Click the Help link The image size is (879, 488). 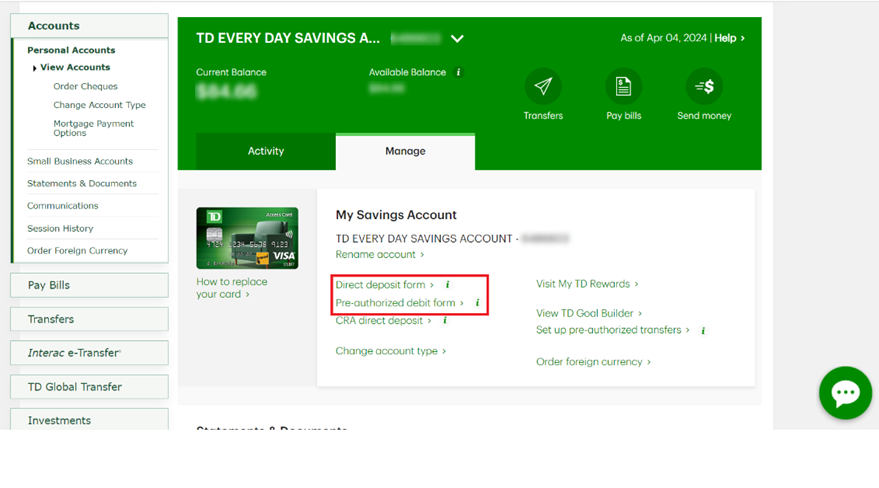point(729,38)
